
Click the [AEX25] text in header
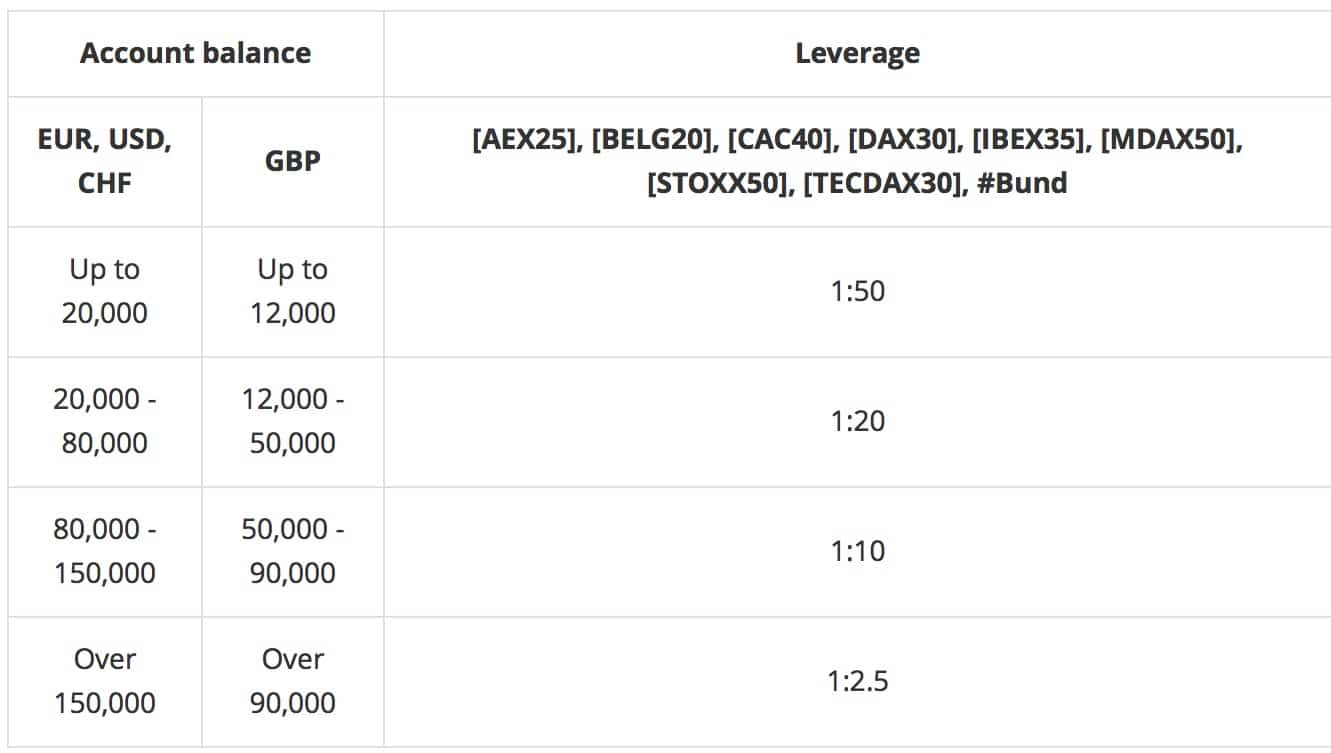click(525, 141)
